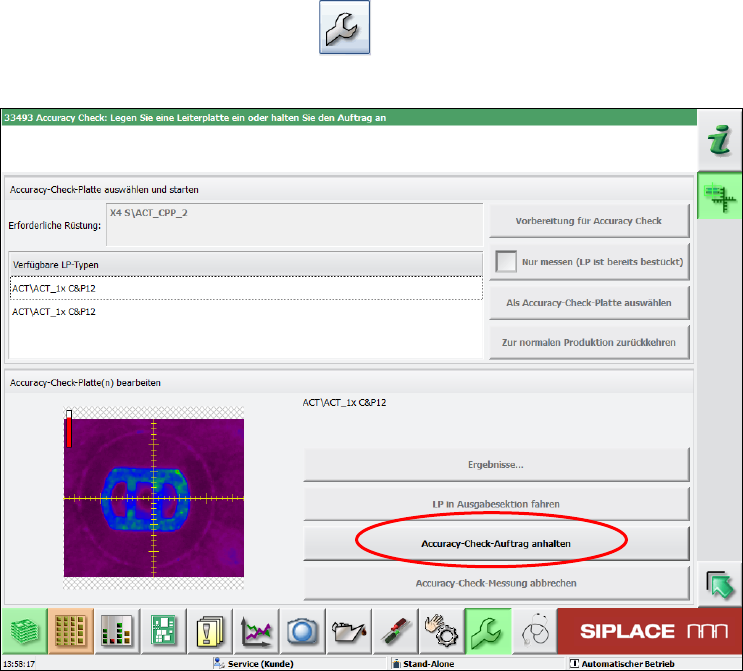Click the standalone wrench icon at top
This screenshot has width=743, height=671.
click(x=344, y=27)
